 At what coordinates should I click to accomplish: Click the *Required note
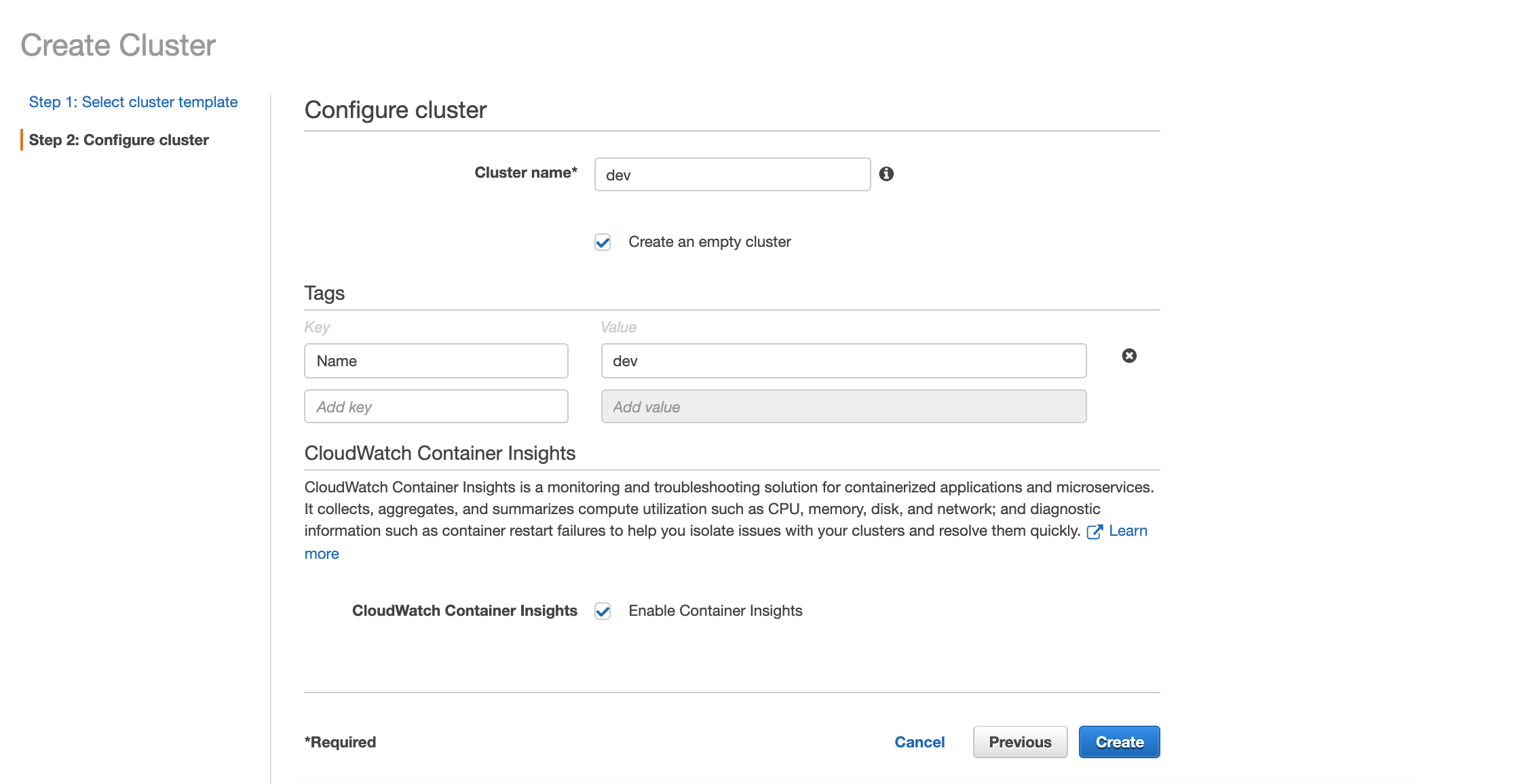tap(340, 742)
